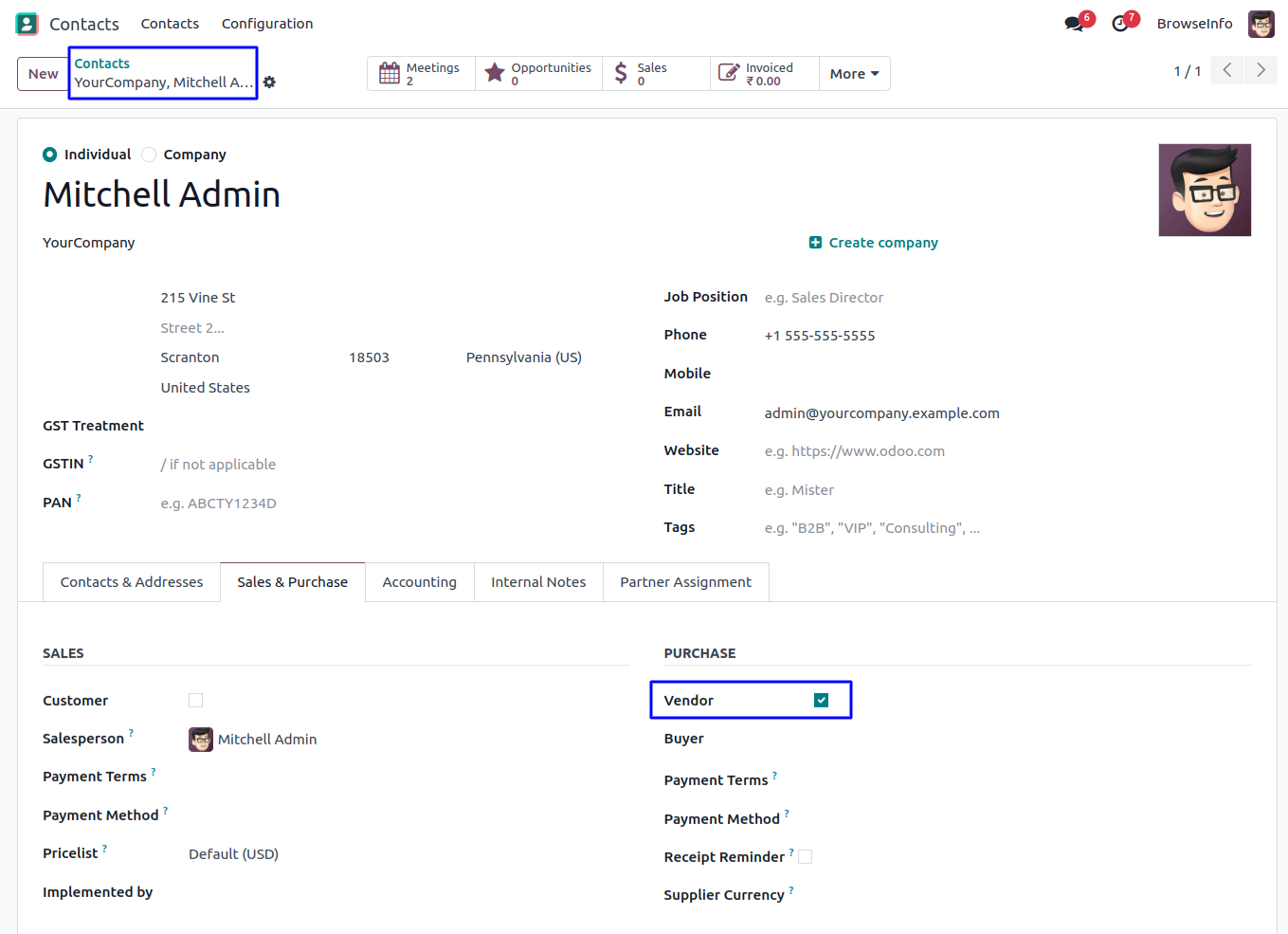This screenshot has width=1288, height=934.
Task: Open Meetings calendar stat button
Action: (421, 74)
